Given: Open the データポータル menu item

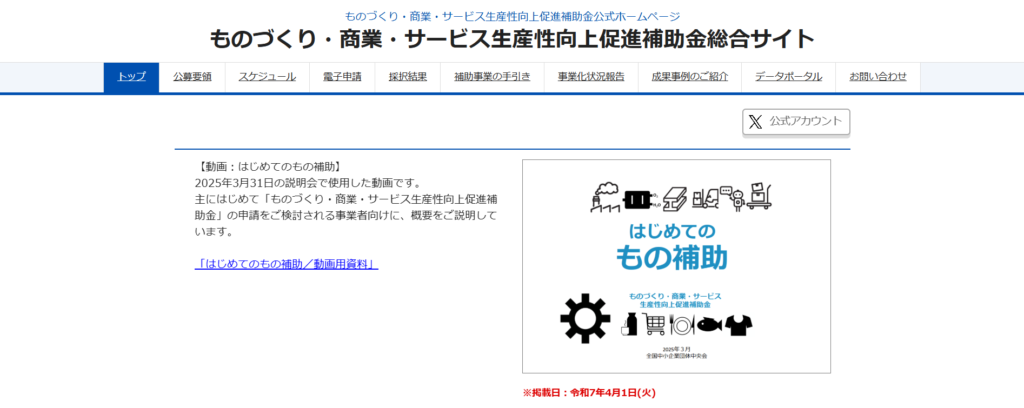Looking at the screenshot, I should 788,77.
